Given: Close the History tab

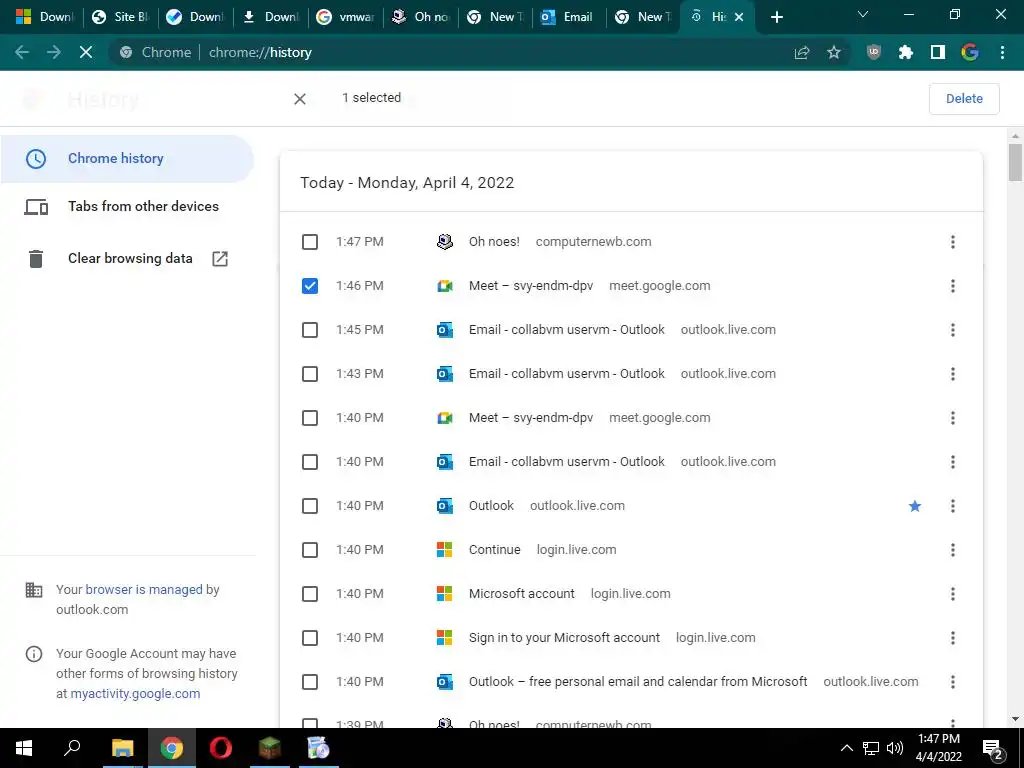Looking at the screenshot, I should point(739,17).
